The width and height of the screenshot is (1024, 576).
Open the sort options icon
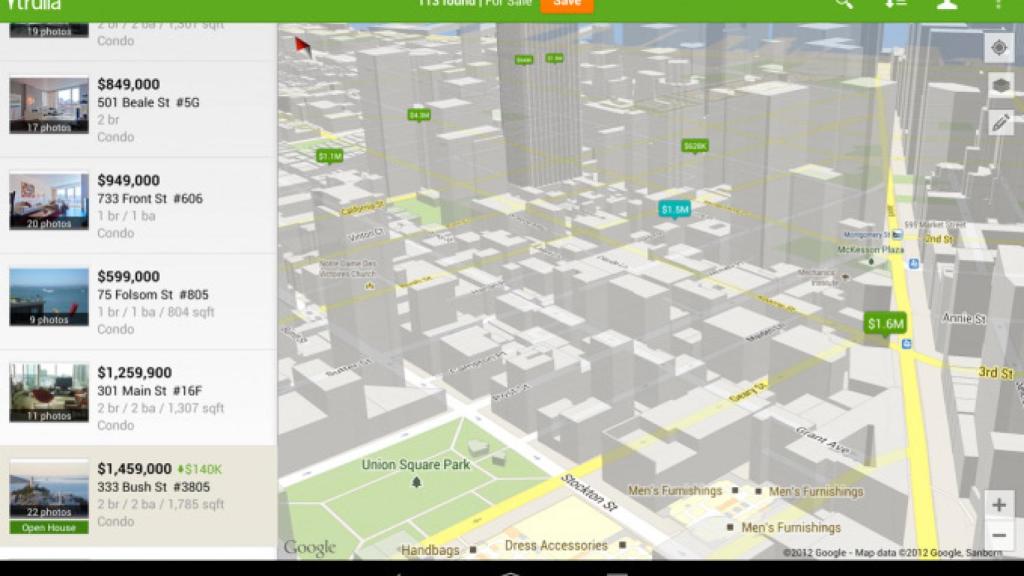tap(895, 5)
